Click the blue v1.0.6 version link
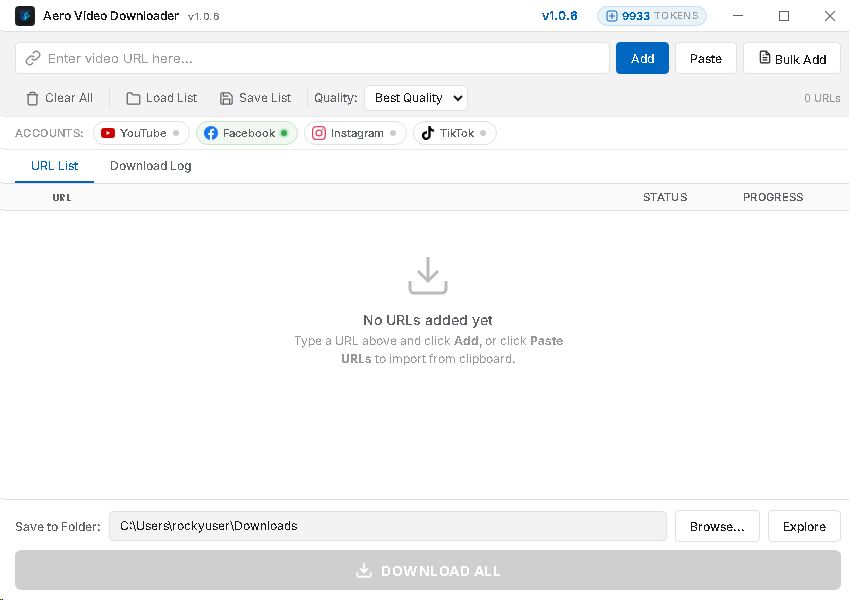This screenshot has height=600, width=849. pos(559,16)
